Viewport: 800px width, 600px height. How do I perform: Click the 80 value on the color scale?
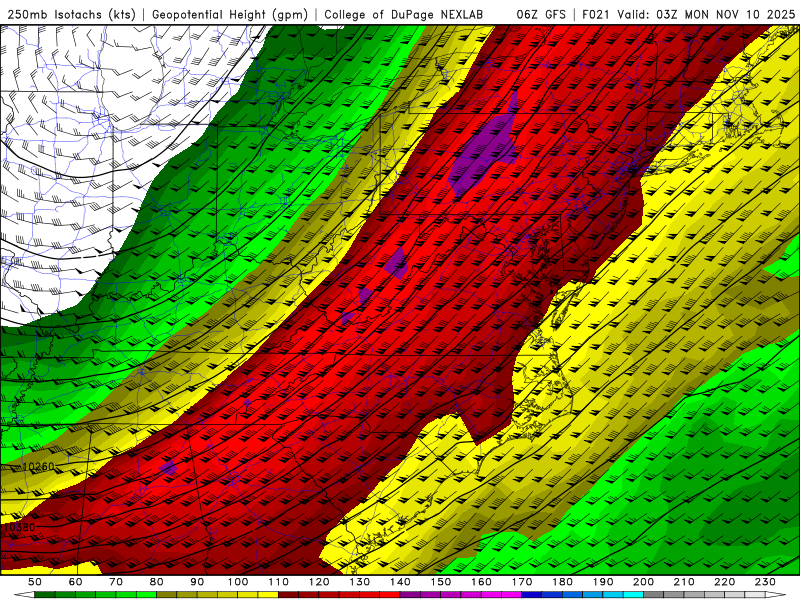coord(157,582)
